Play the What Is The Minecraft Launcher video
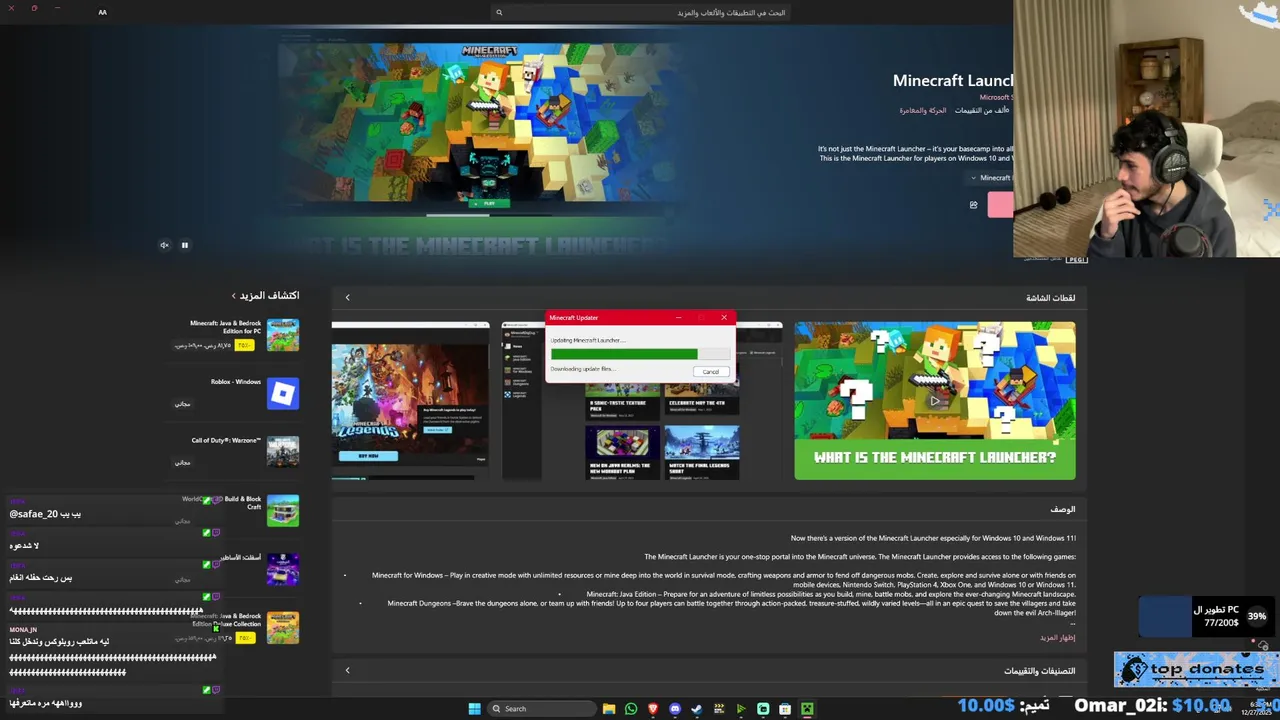This screenshot has width=1280, height=720. 935,400
